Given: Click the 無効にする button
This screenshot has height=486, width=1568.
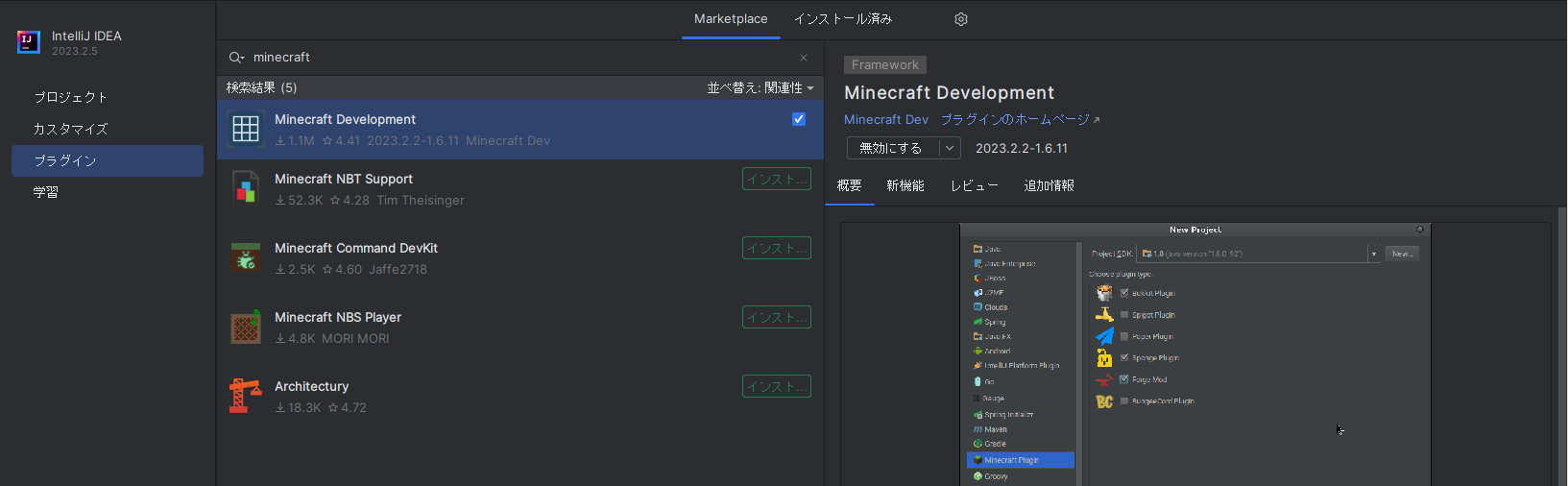Looking at the screenshot, I should pos(892,148).
